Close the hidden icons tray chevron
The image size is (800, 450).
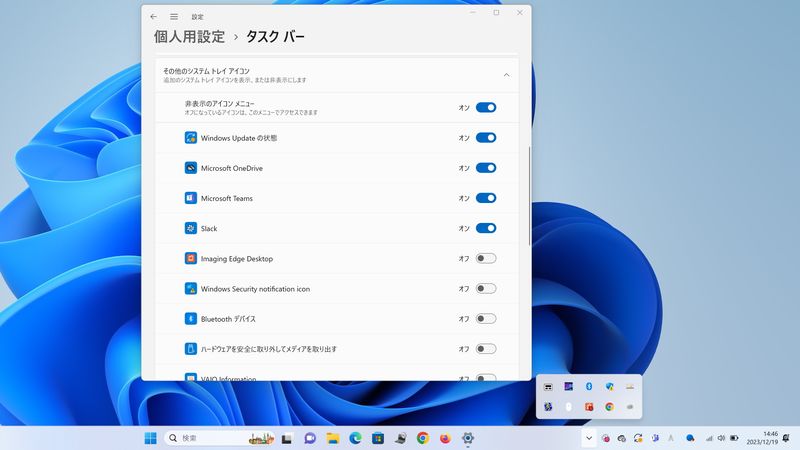[589, 438]
